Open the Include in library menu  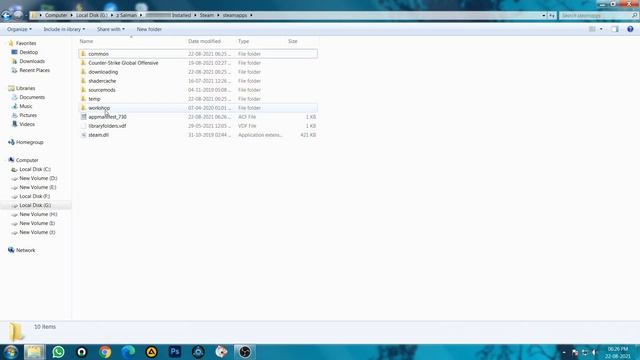[64, 29]
